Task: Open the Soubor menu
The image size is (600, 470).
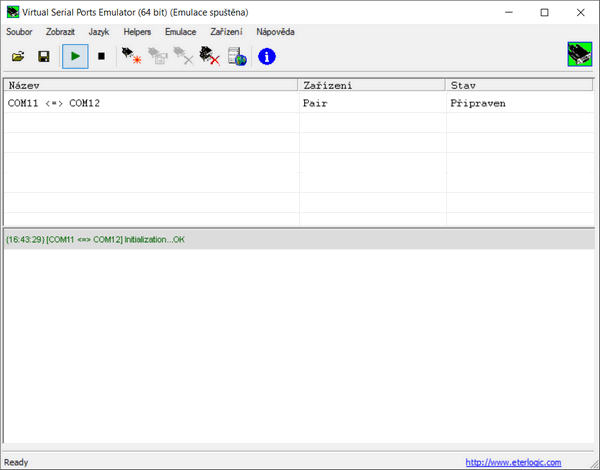Action: point(19,32)
